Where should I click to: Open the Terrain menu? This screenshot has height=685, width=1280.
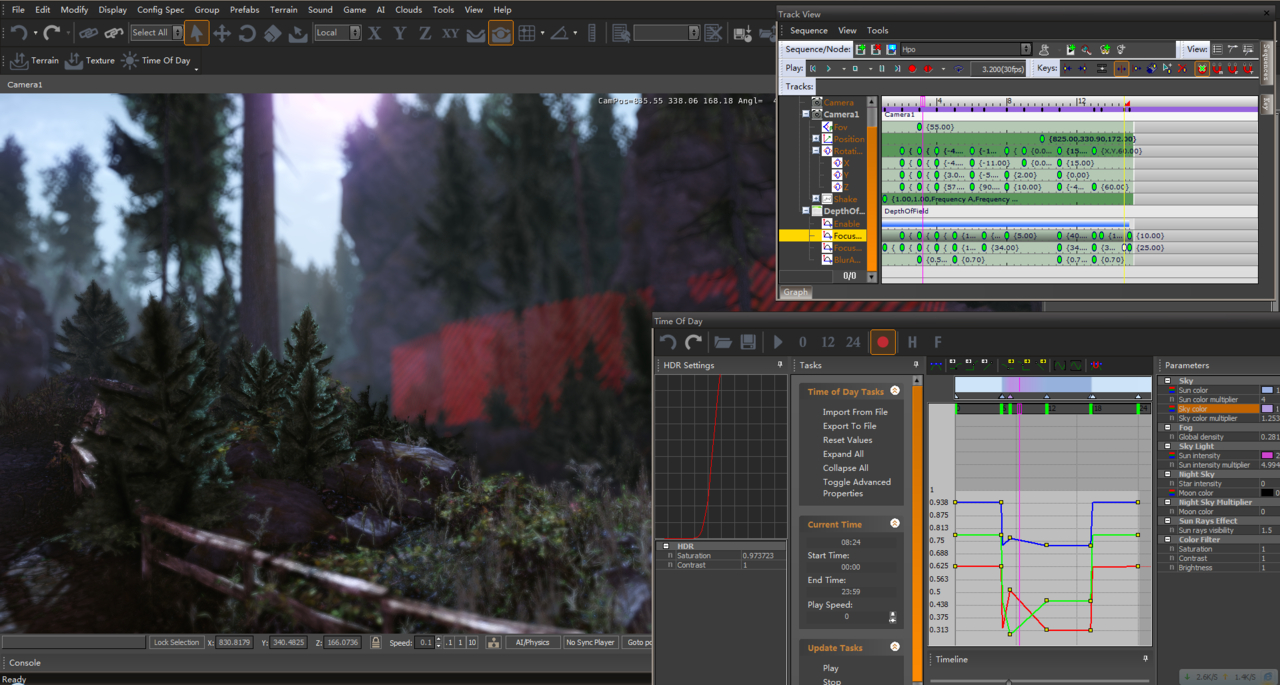(x=283, y=10)
